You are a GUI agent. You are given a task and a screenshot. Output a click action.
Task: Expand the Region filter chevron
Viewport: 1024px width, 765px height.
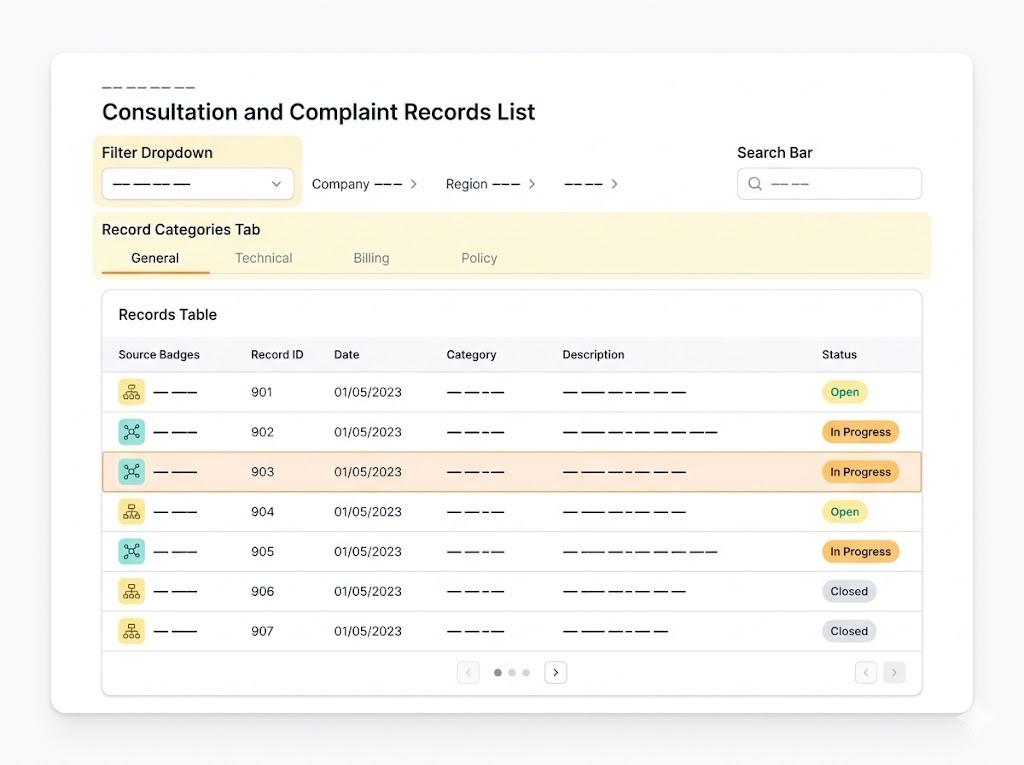pyautogui.click(x=532, y=184)
